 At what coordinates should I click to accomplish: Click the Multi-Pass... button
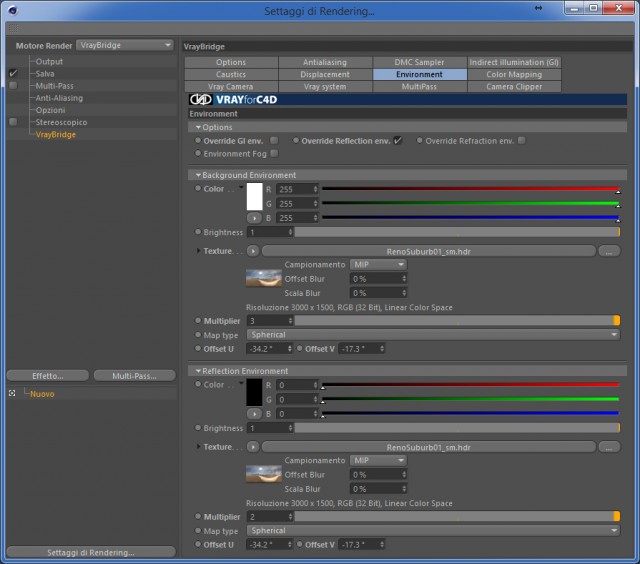point(134,375)
